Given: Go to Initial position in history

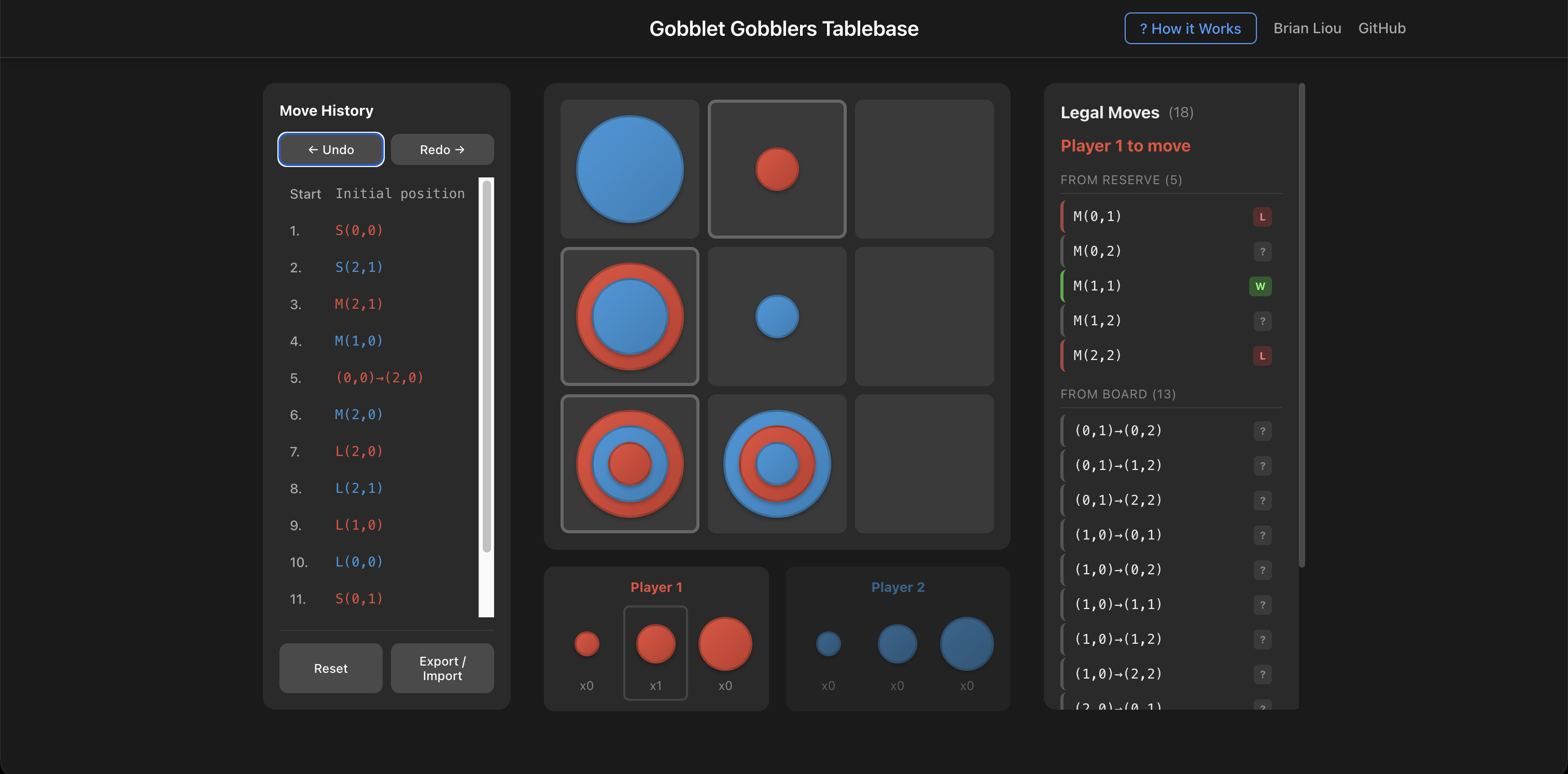Looking at the screenshot, I should click(x=399, y=193).
